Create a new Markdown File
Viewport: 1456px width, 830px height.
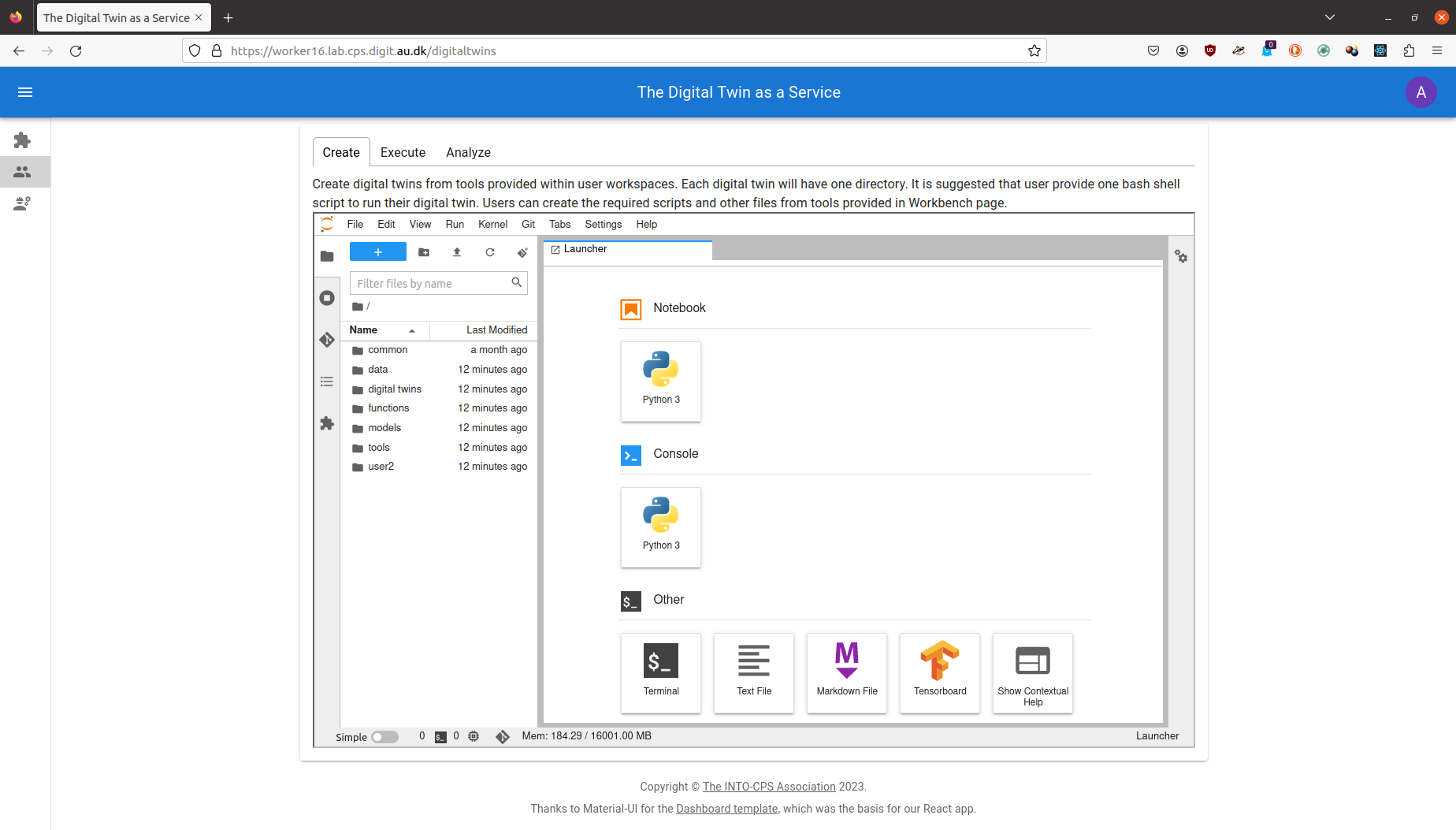847,673
